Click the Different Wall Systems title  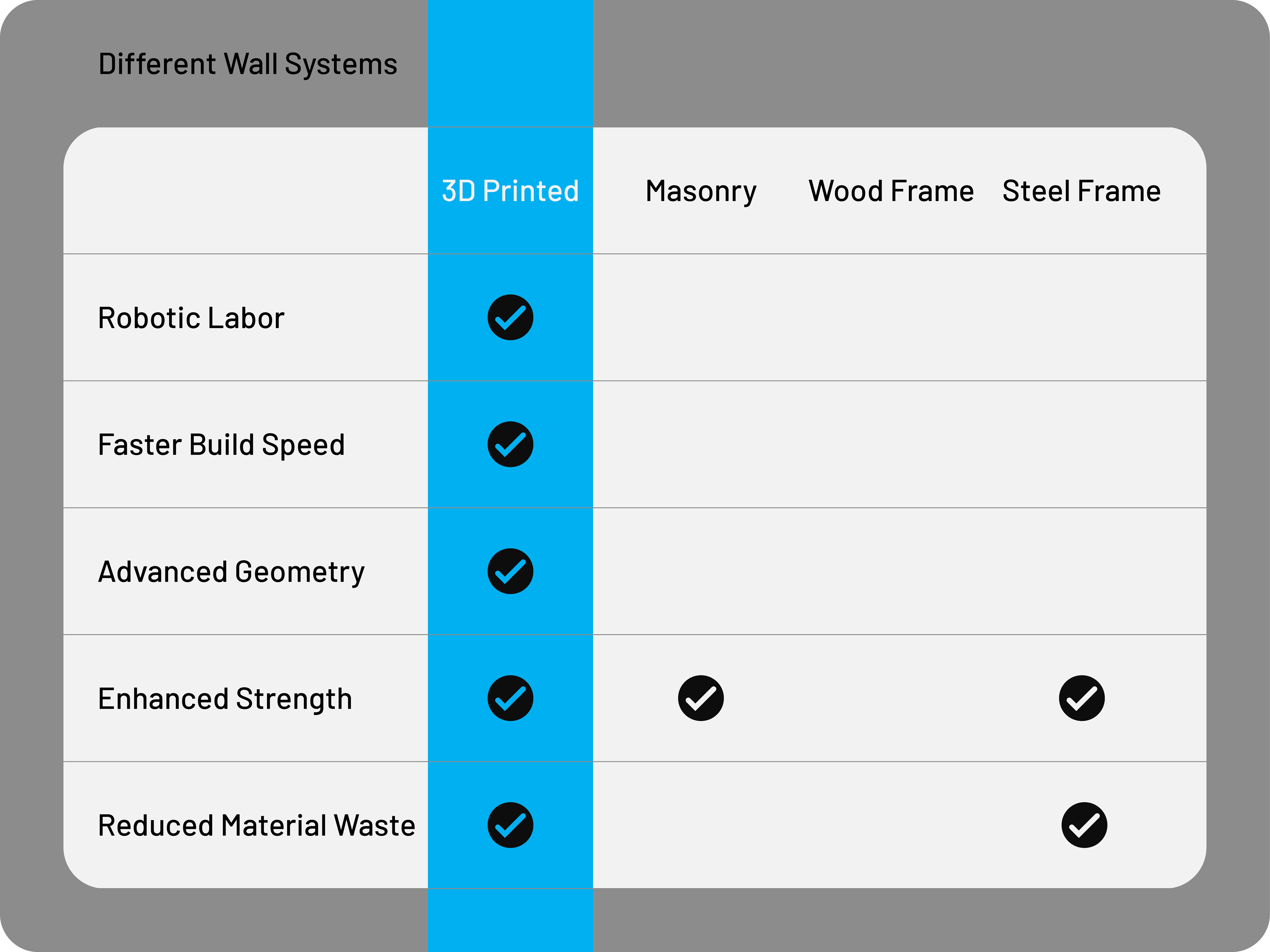click(x=247, y=64)
